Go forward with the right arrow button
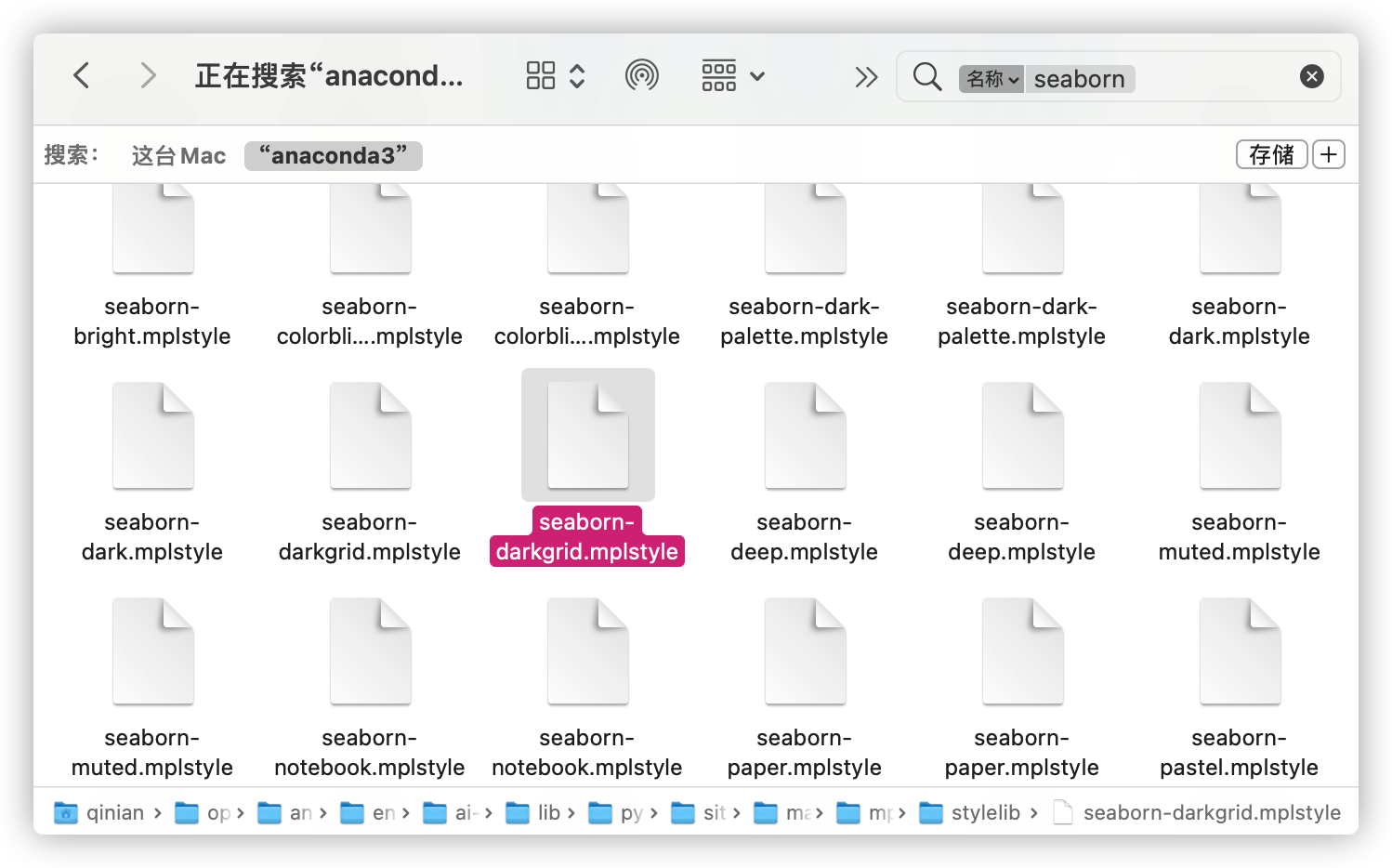This screenshot has height=868, width=1392. tap(147, 75)
